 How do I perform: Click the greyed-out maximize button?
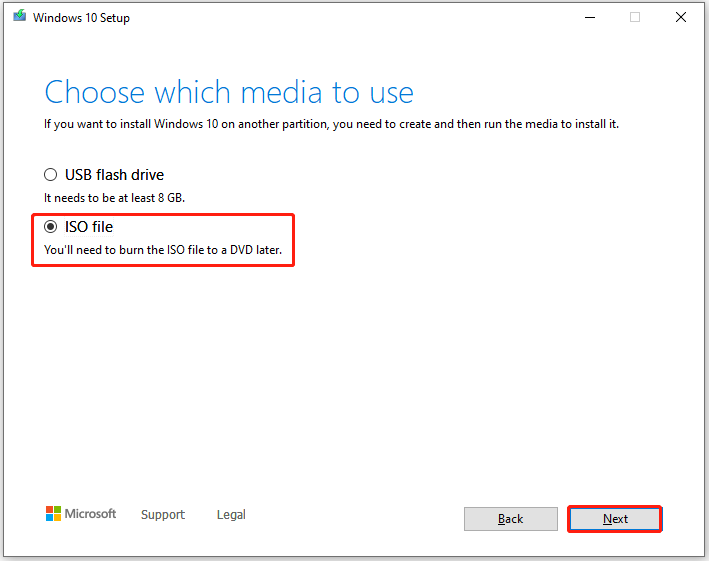pos(634,17)
